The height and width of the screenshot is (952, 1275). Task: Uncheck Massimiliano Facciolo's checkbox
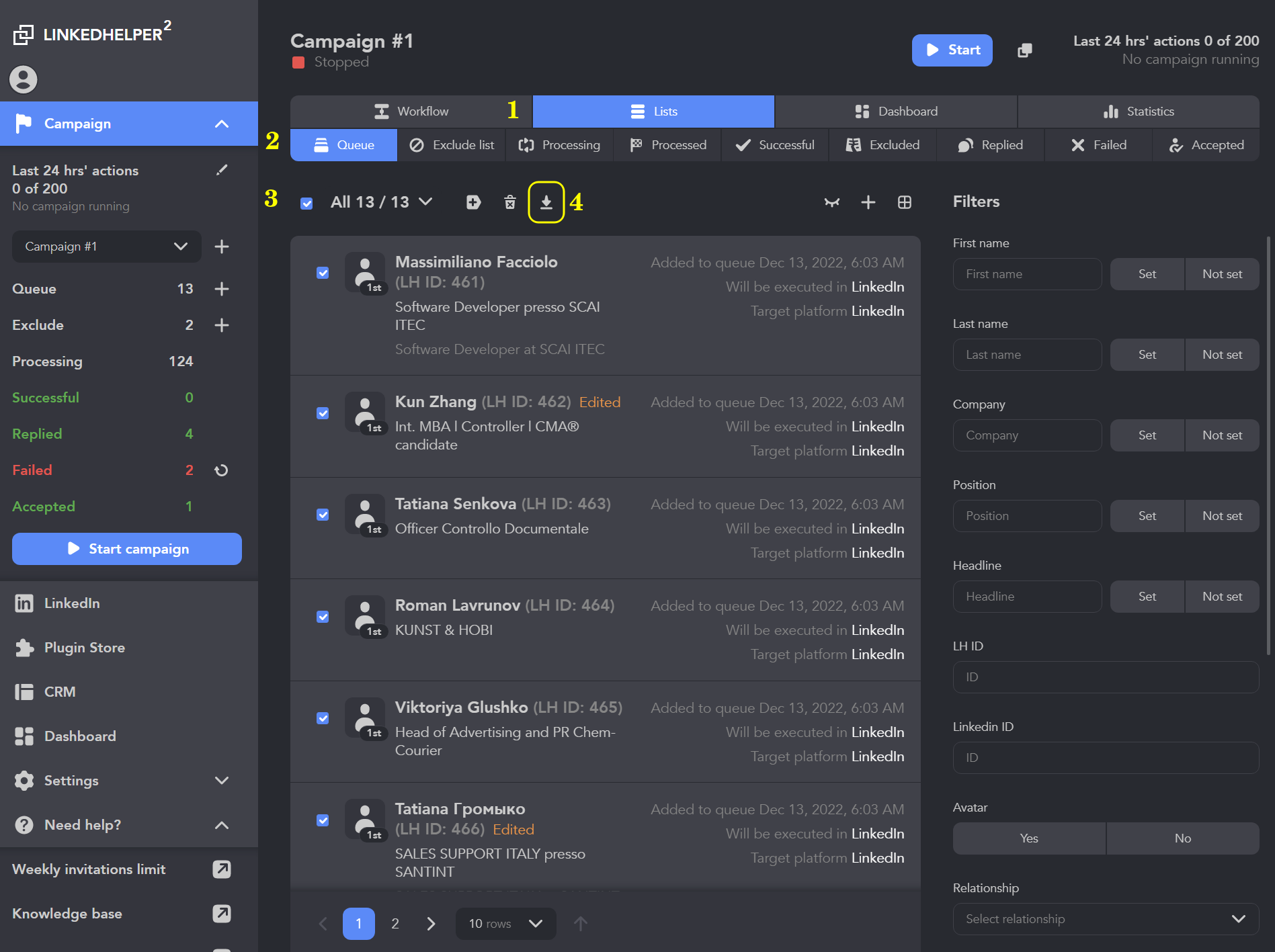[323, 273]
